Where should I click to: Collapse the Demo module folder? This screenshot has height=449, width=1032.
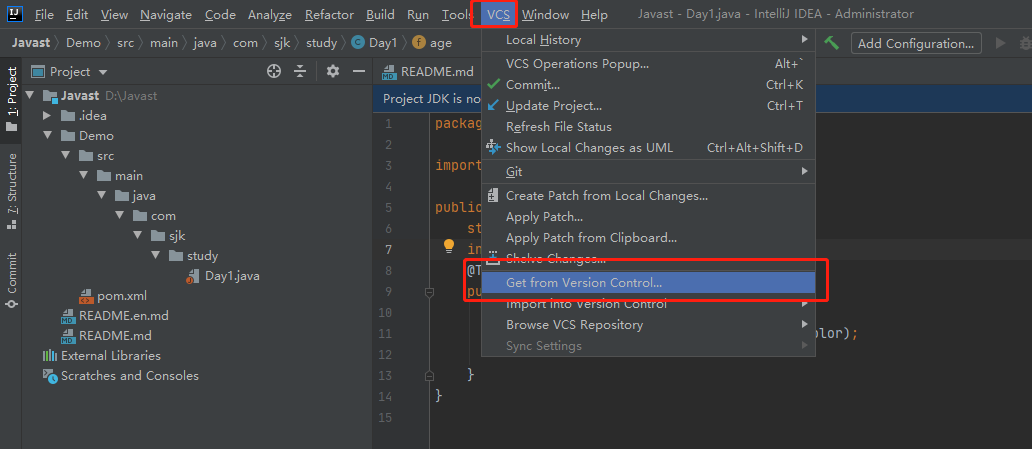point(47,136)
